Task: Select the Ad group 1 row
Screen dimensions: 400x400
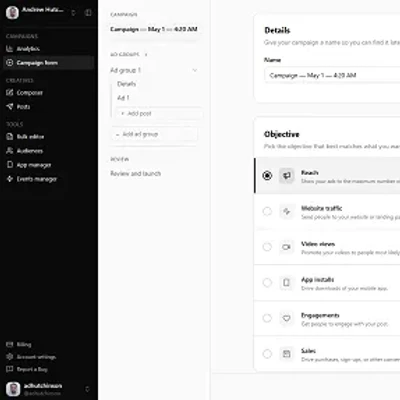Action: [154, 70]
